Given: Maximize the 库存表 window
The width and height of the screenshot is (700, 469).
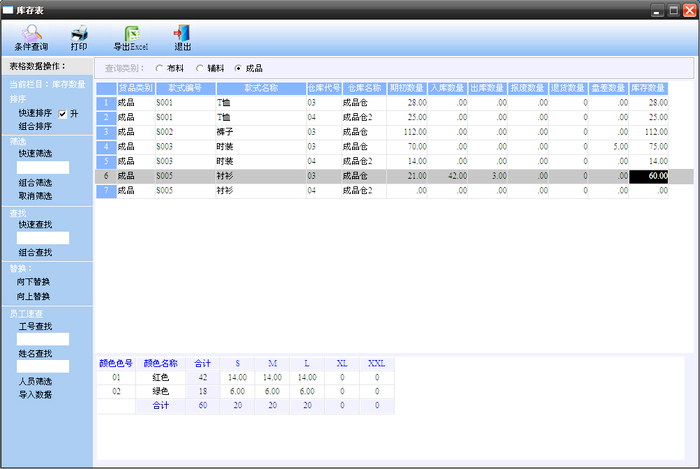Looking at the screenshot, I should point(673,9).
